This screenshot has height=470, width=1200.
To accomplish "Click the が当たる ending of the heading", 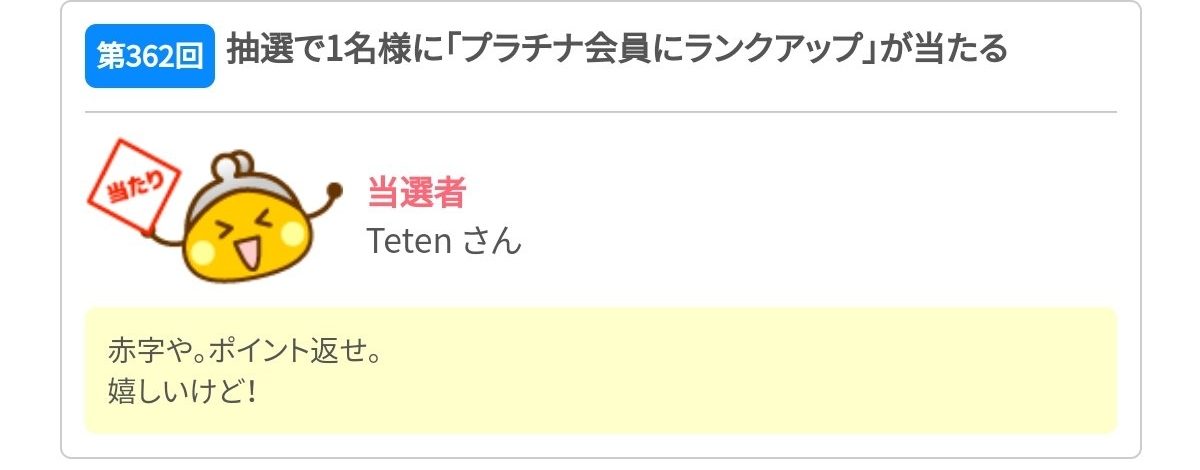I will [942, 50].
